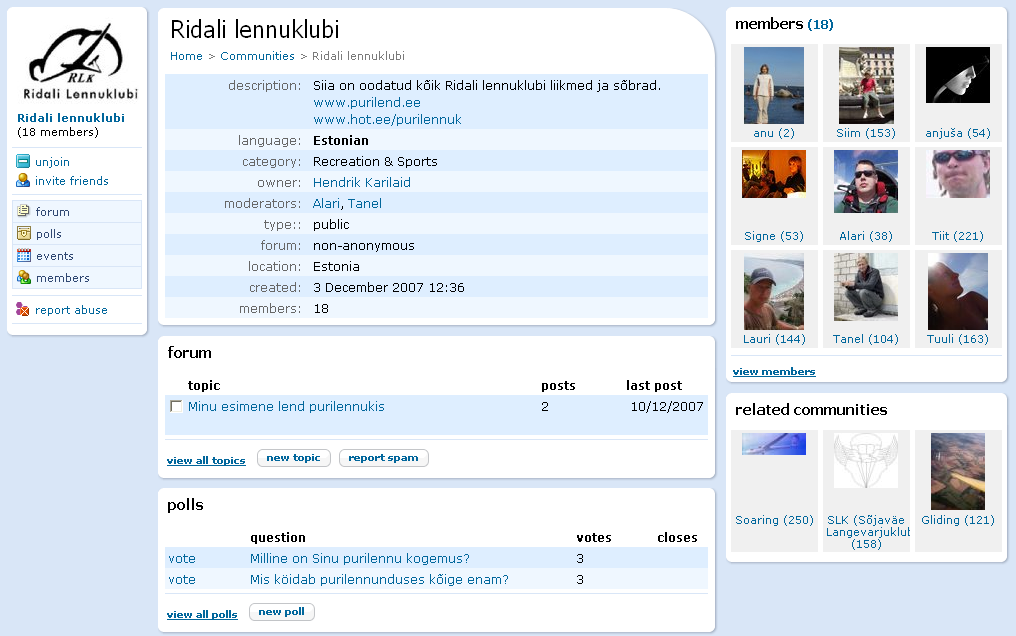
Task: Click the events calendar icon
Action: pos(24,255)
